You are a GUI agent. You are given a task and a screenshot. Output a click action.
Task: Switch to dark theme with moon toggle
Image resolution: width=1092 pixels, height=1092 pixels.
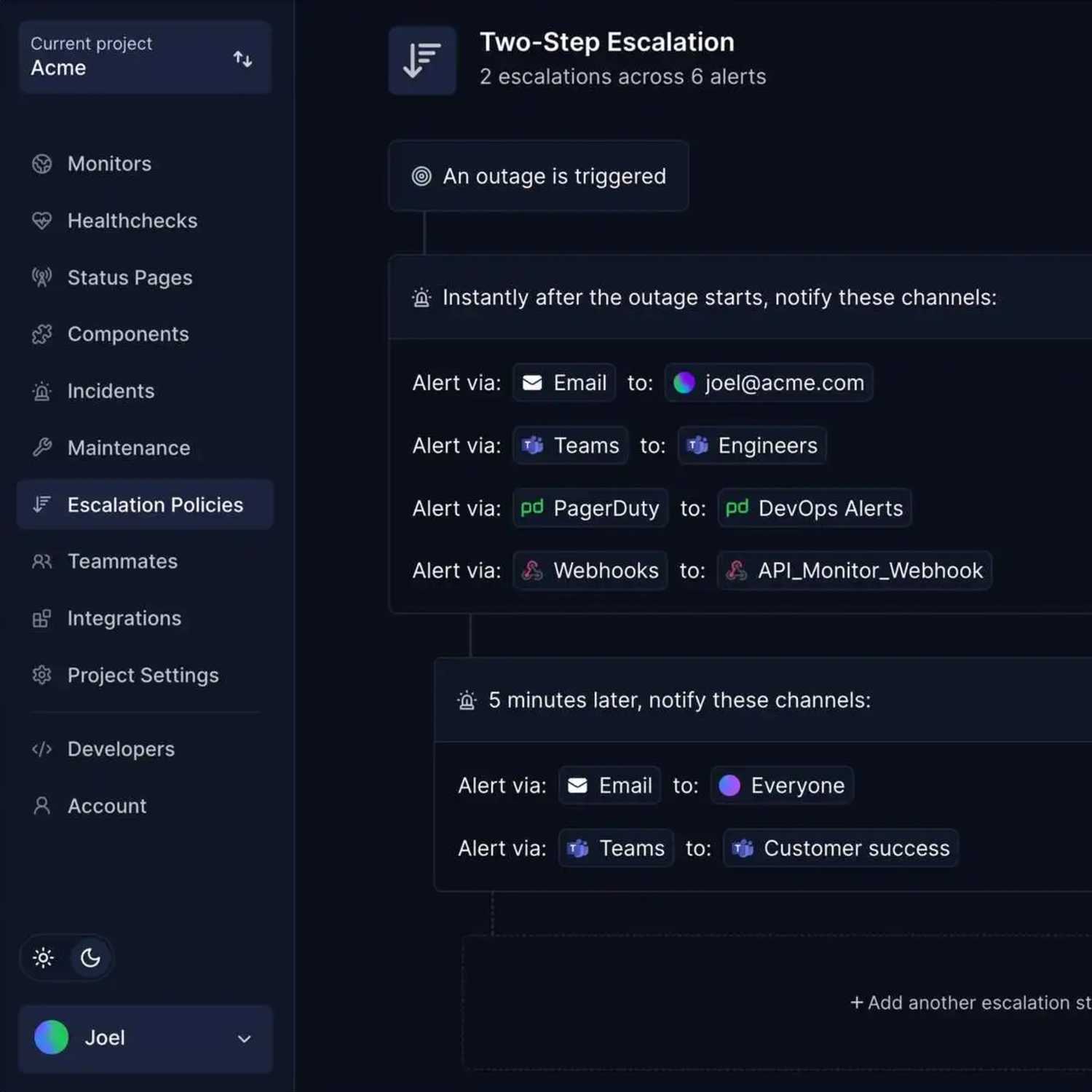[x=90, y=958]
